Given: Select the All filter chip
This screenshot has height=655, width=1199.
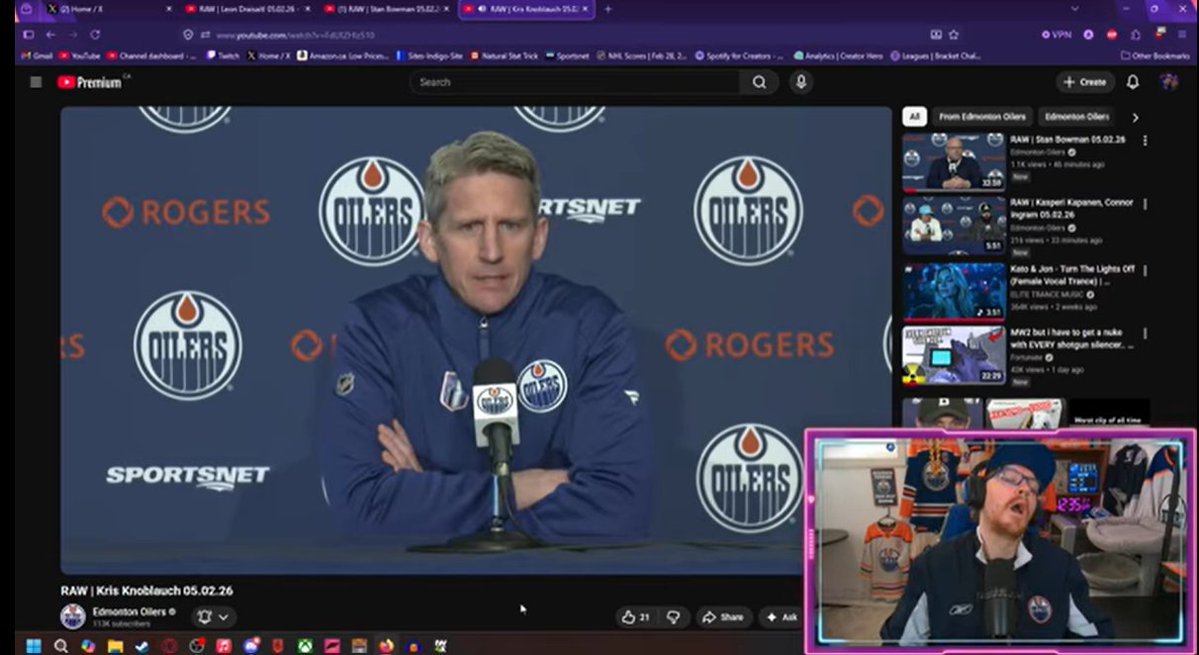Looking at the screenshot, I should (x=914, y=117).
